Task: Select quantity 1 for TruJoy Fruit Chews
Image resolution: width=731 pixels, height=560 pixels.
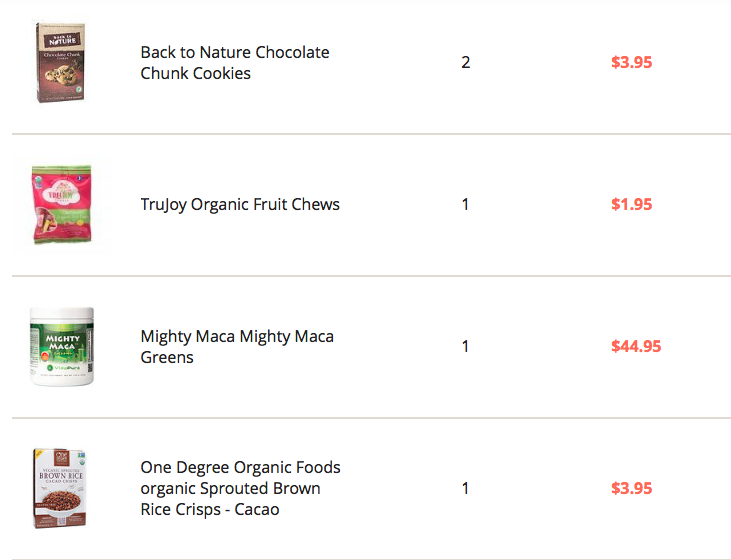Action: pyautogui.click(x=465, y=204)
